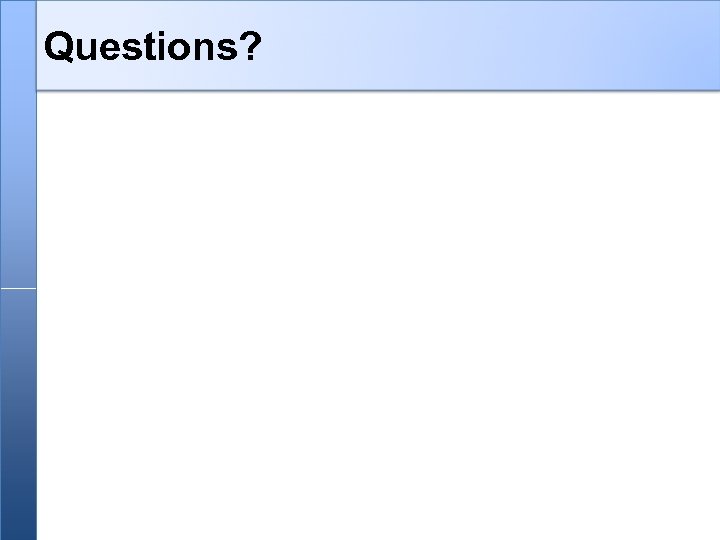This screenshot has height=540, width=720.
Task: Click the letter "u" in the Questions title
Action: (90, 47)
